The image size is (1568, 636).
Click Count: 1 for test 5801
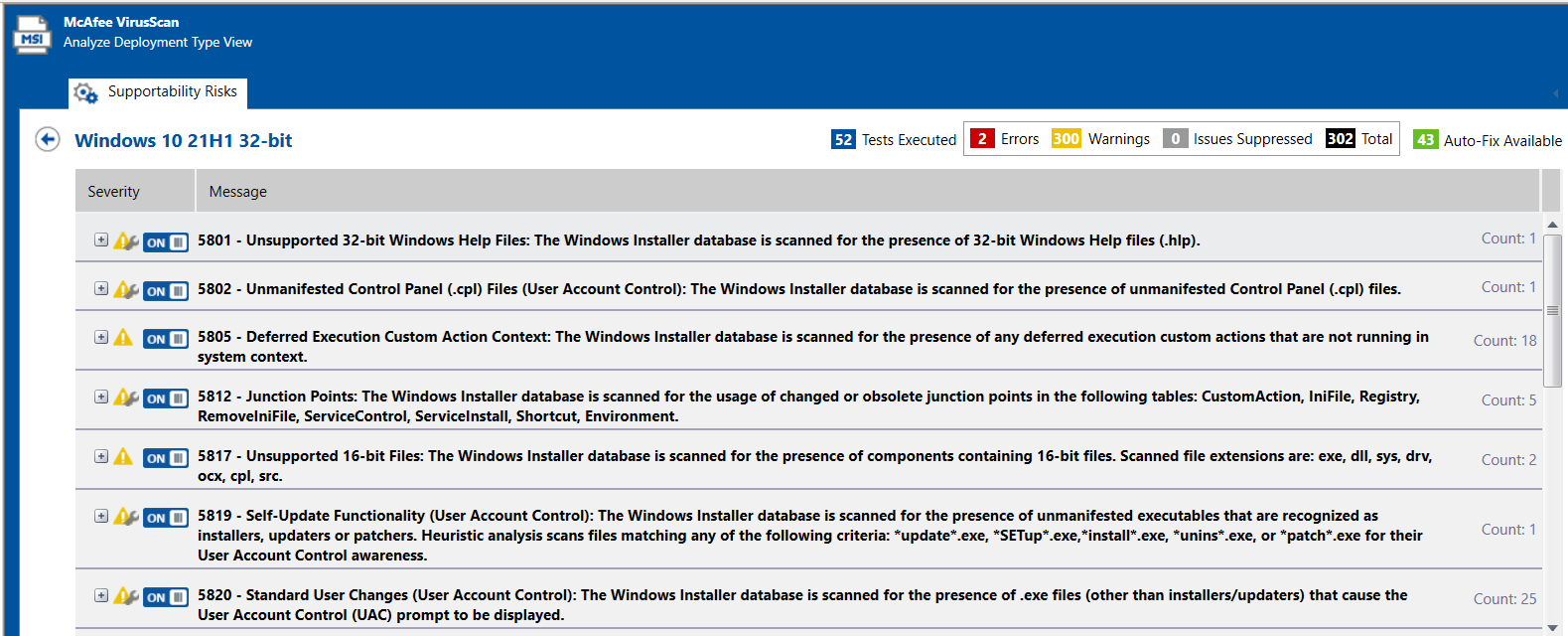point(1508,238)
